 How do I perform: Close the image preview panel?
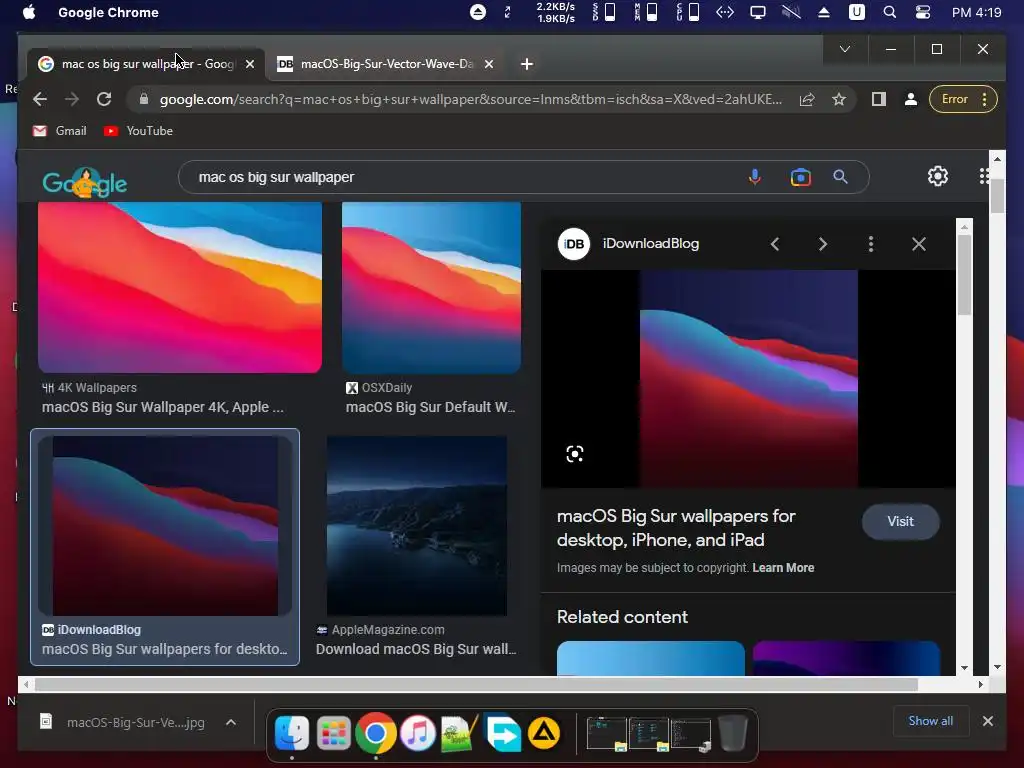(x=919, y=244)
